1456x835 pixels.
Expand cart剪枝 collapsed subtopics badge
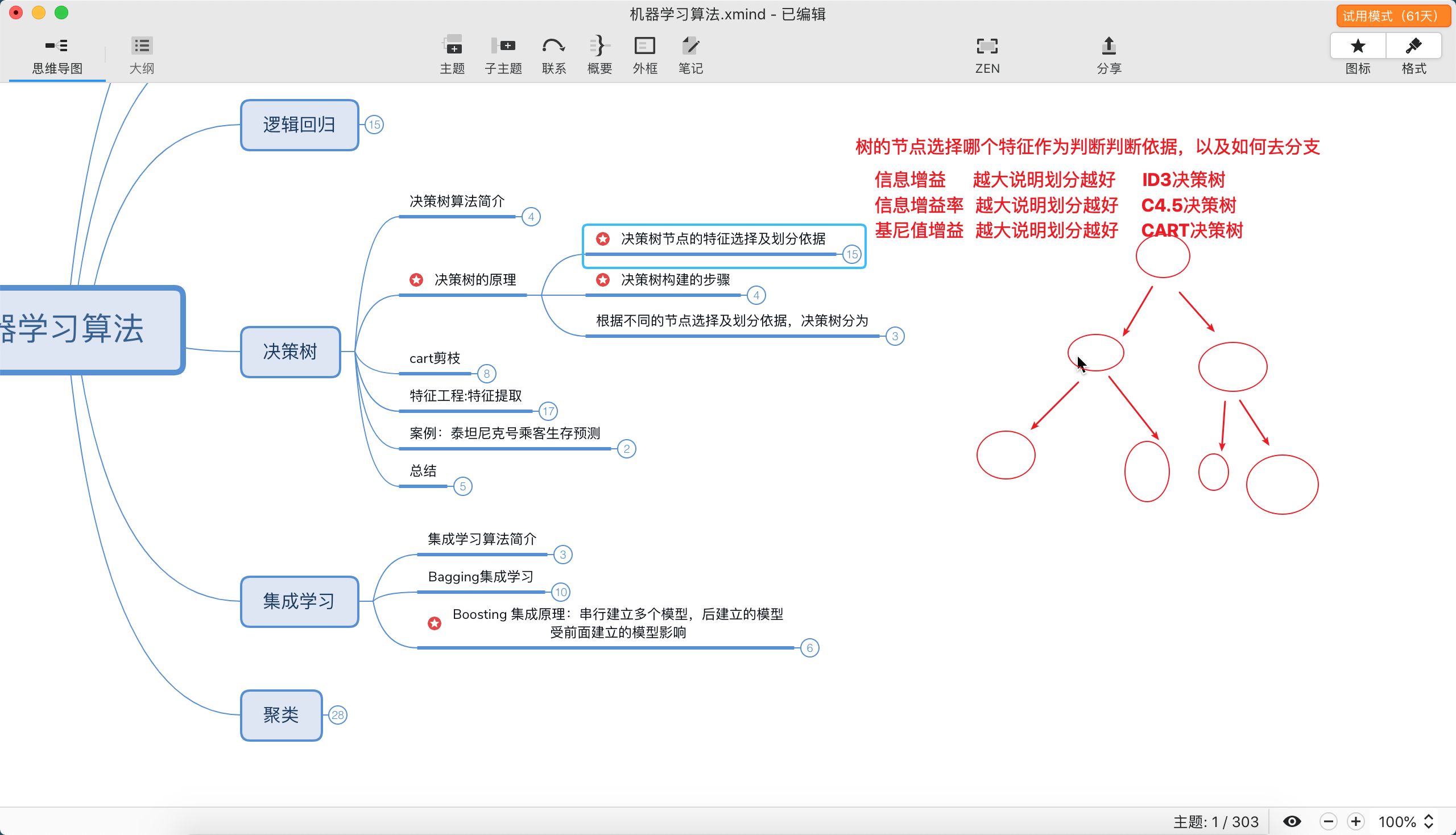pyautogui.click(x=486, y=374)
